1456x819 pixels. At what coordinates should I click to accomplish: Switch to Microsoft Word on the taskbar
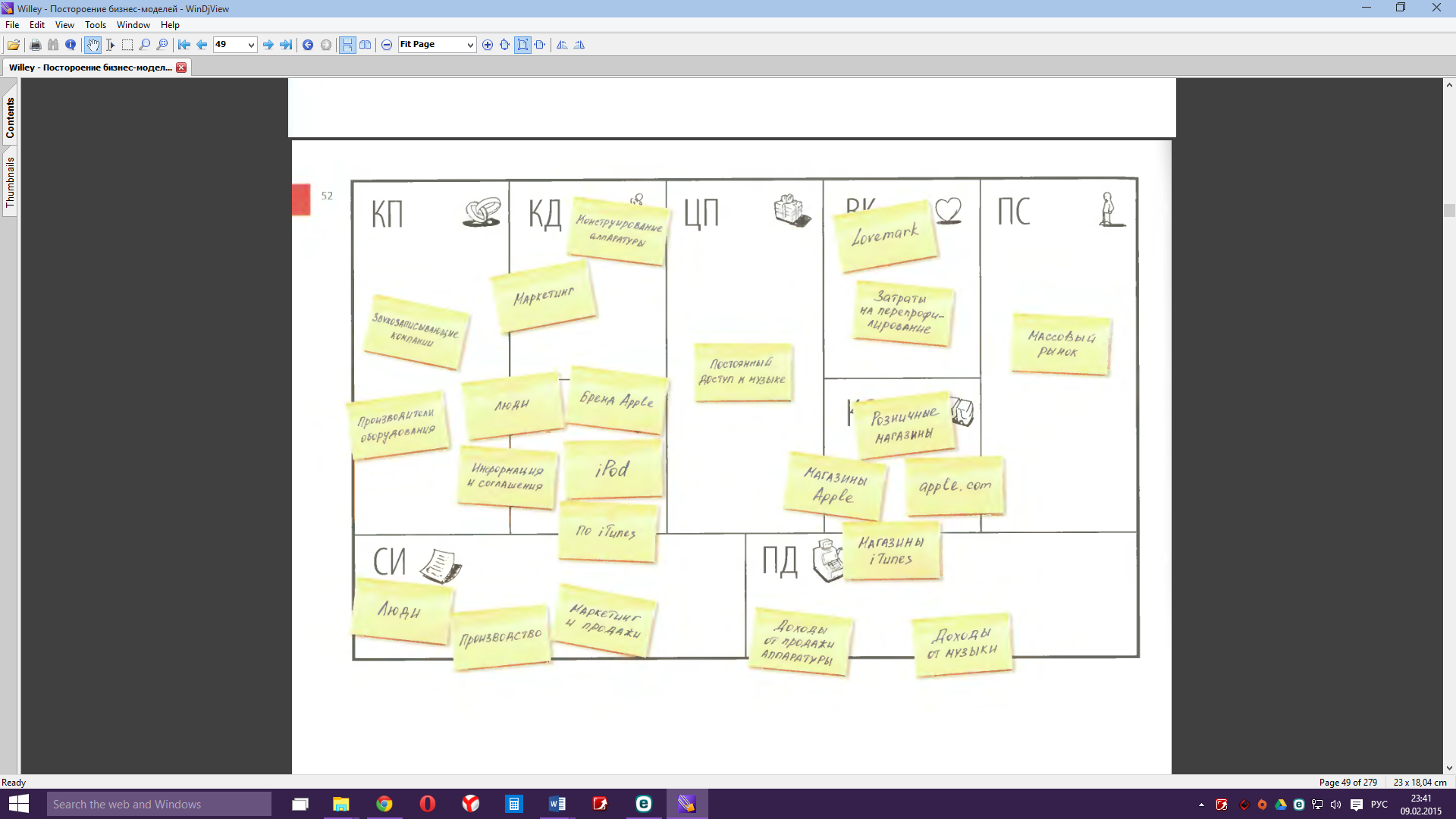[x=557, y=804]
